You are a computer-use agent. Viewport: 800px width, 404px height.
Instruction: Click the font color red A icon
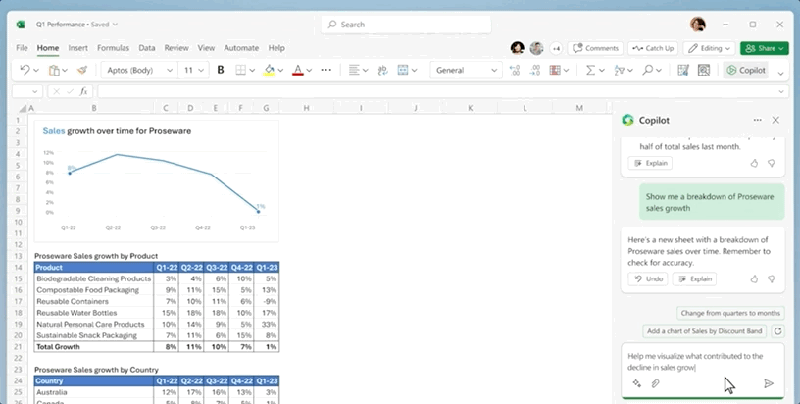click(297, 70)
